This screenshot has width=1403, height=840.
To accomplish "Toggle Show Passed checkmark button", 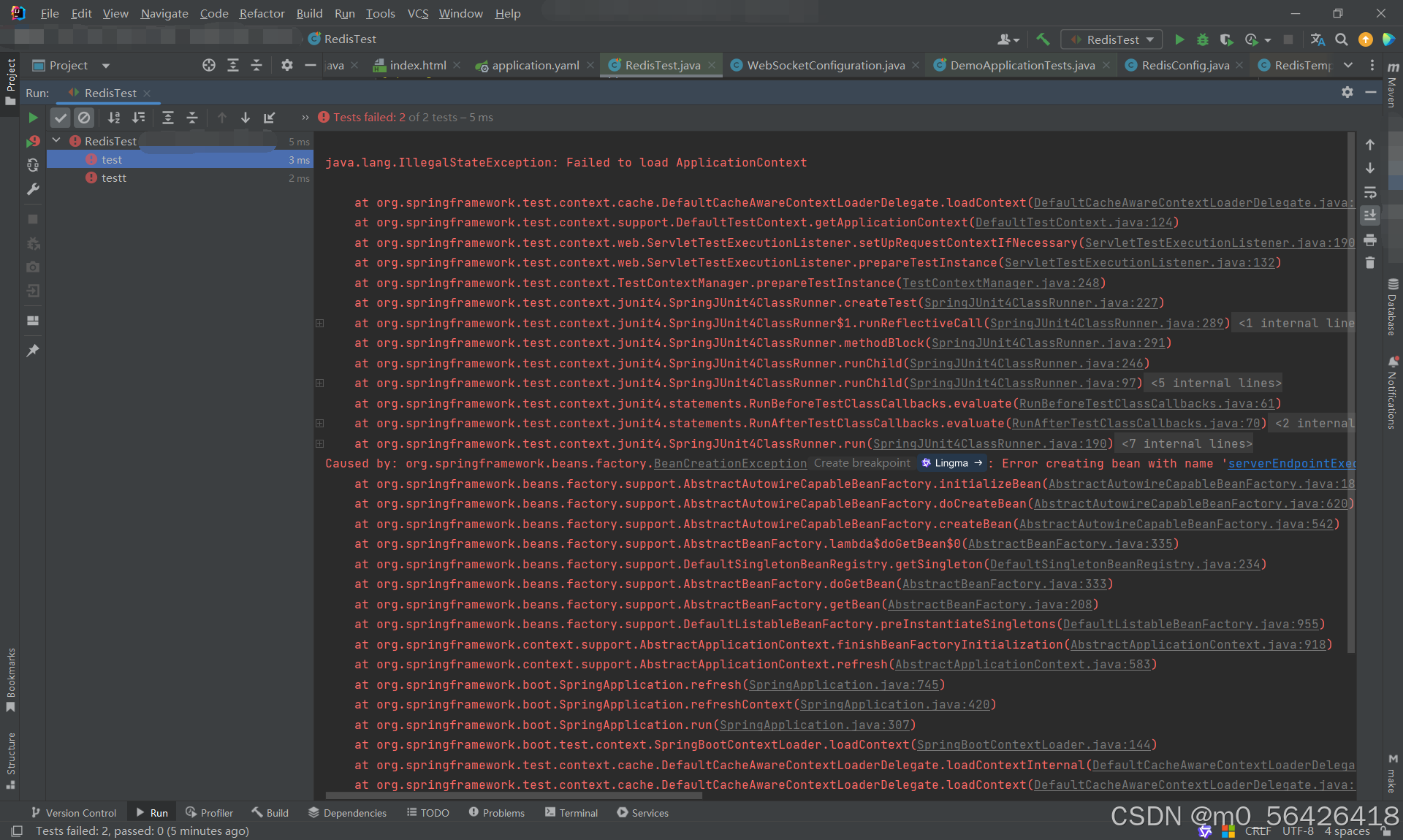I will [x=61, y=118].
